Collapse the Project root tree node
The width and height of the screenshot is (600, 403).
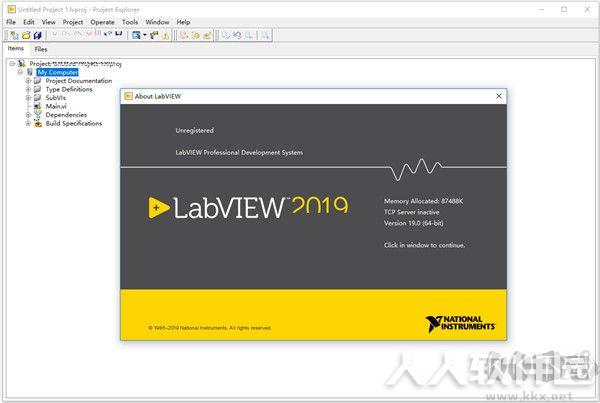(13, 64)
